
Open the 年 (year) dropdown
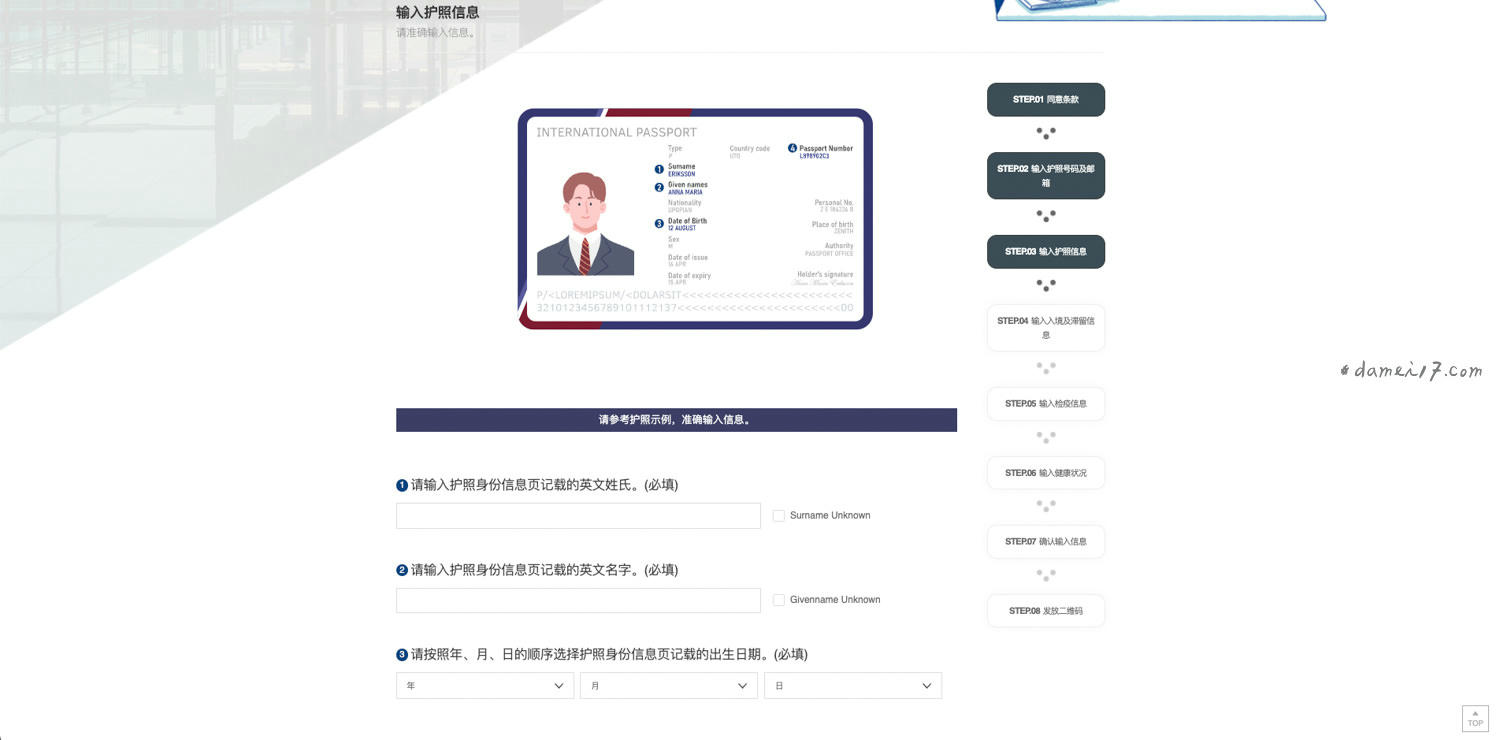tap(484, 686)
